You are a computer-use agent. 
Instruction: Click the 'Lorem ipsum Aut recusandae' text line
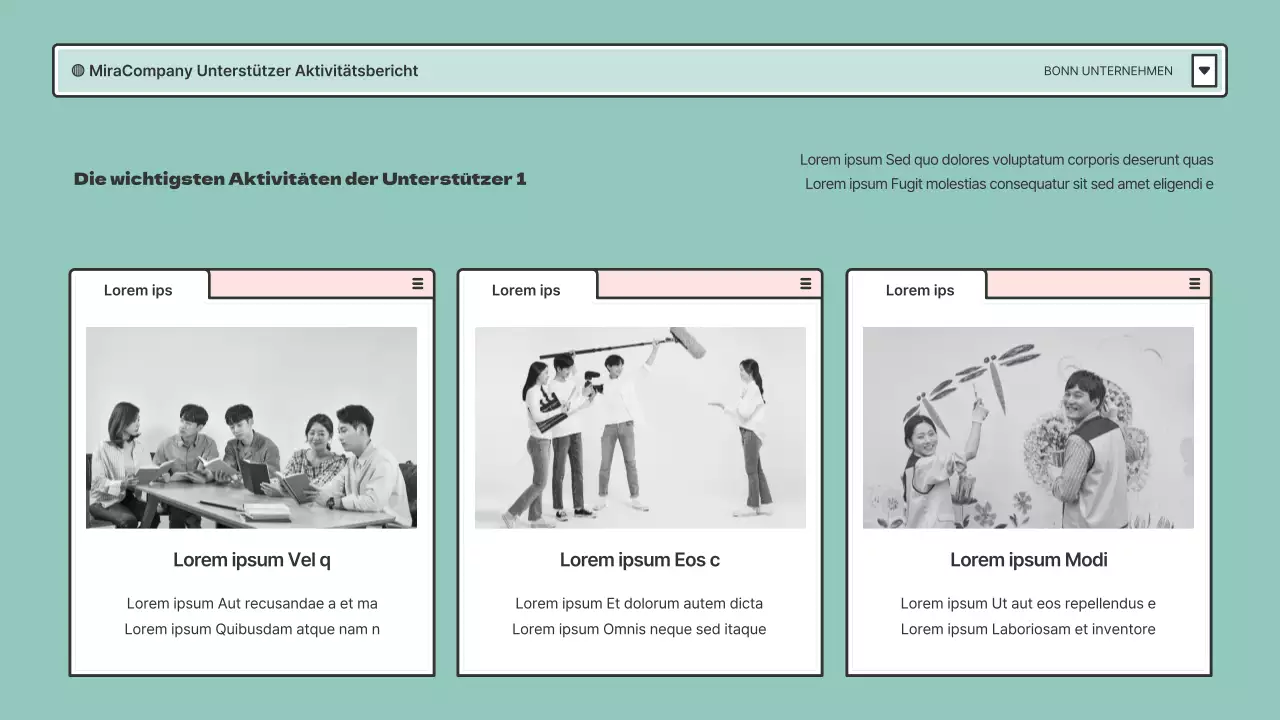point(252,603)
